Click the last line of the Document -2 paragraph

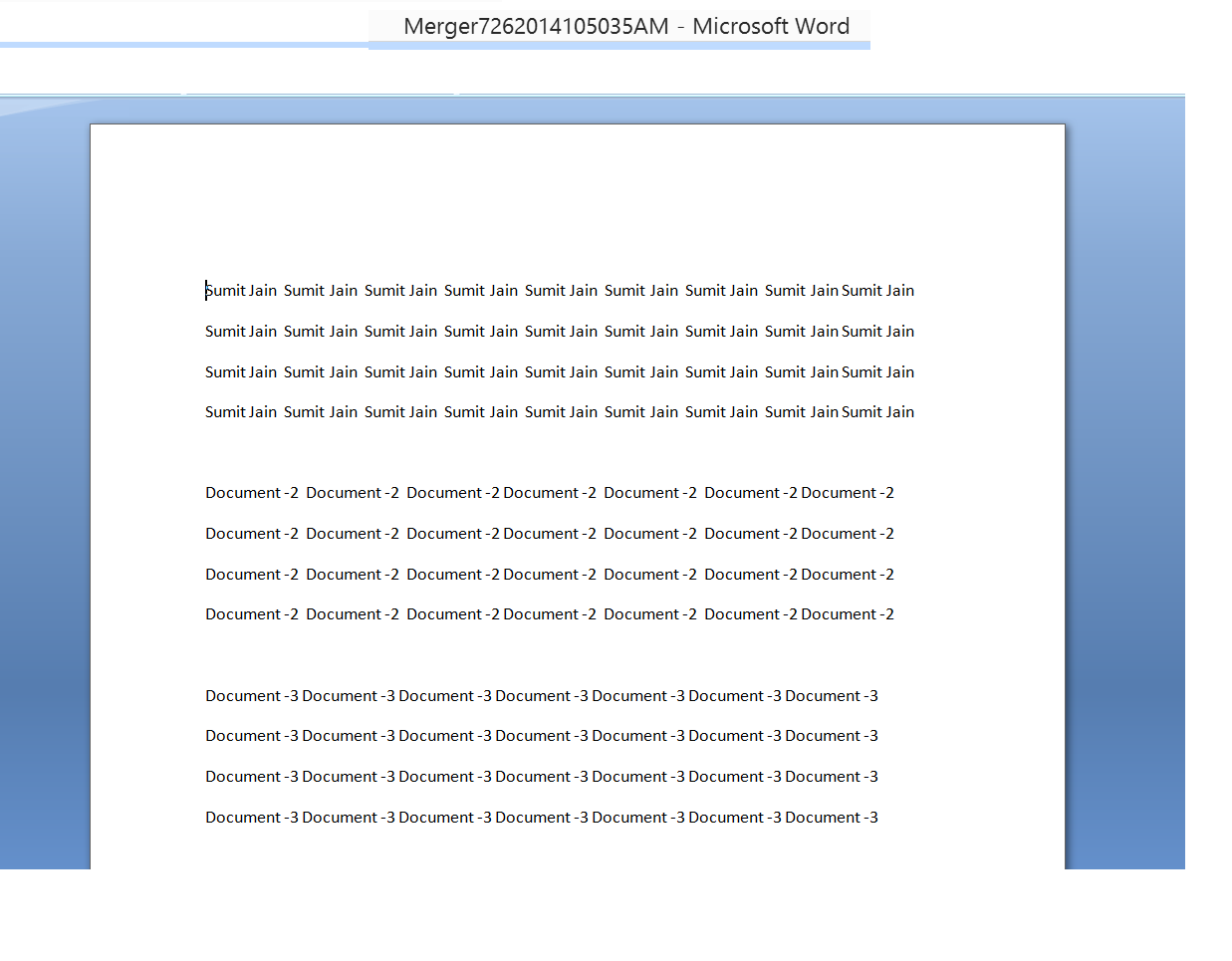pyautogui.click(x=550, y=614)
